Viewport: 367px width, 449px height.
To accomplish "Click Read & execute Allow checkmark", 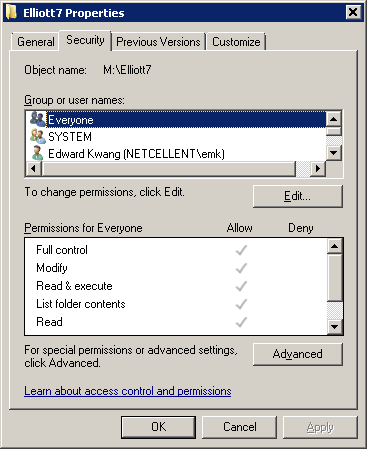I will pos(241,286).
